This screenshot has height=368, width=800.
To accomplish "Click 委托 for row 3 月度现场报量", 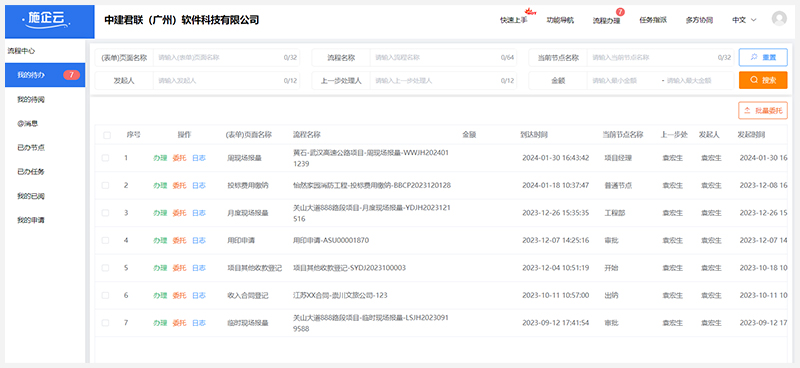I will coord(180,213).
